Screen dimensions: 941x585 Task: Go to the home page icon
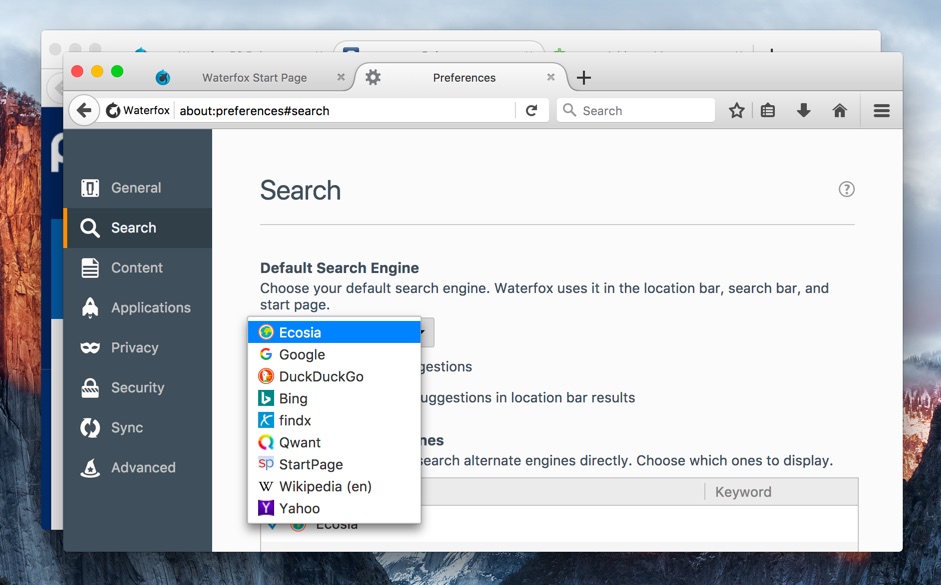point(840,111)
